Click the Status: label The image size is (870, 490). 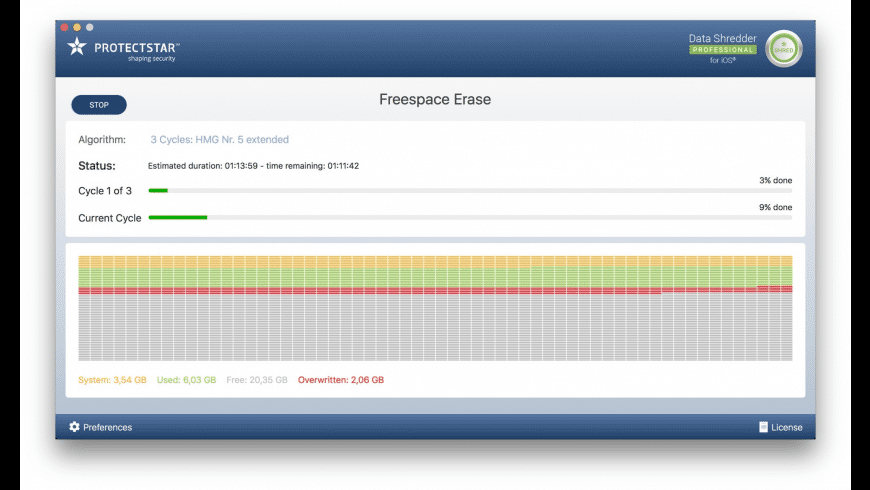click(x=97, y=166)
